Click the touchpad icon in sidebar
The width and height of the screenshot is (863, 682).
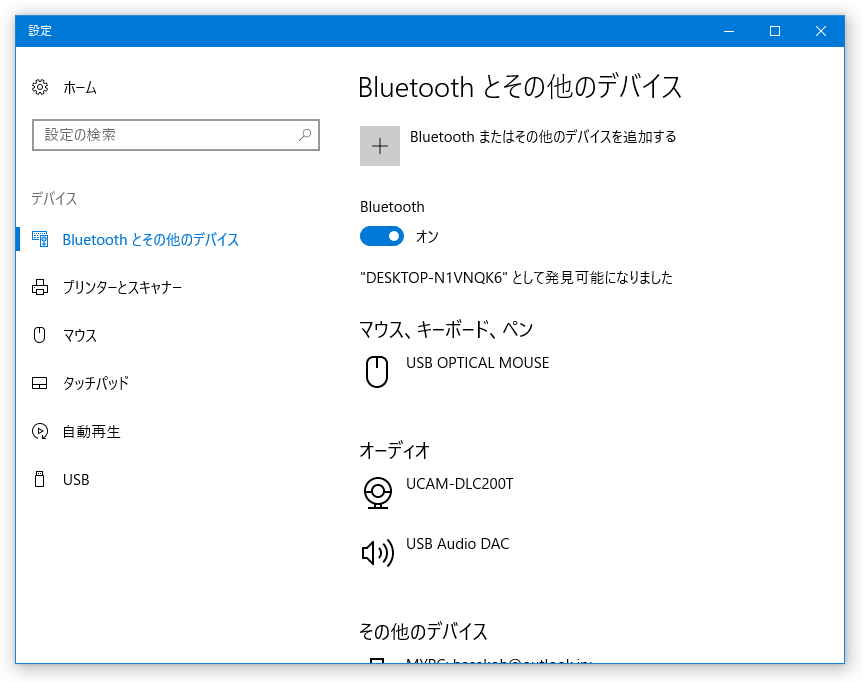click(40, 383)
